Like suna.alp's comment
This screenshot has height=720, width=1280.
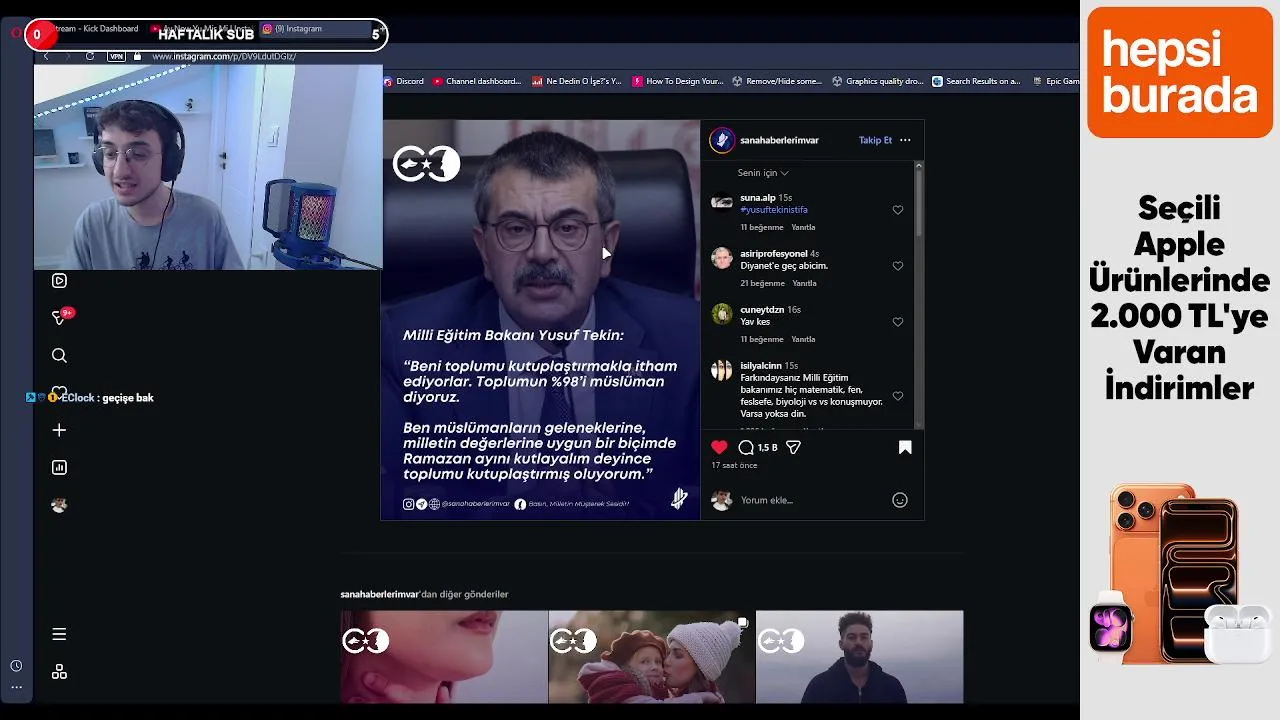(898, 210)
